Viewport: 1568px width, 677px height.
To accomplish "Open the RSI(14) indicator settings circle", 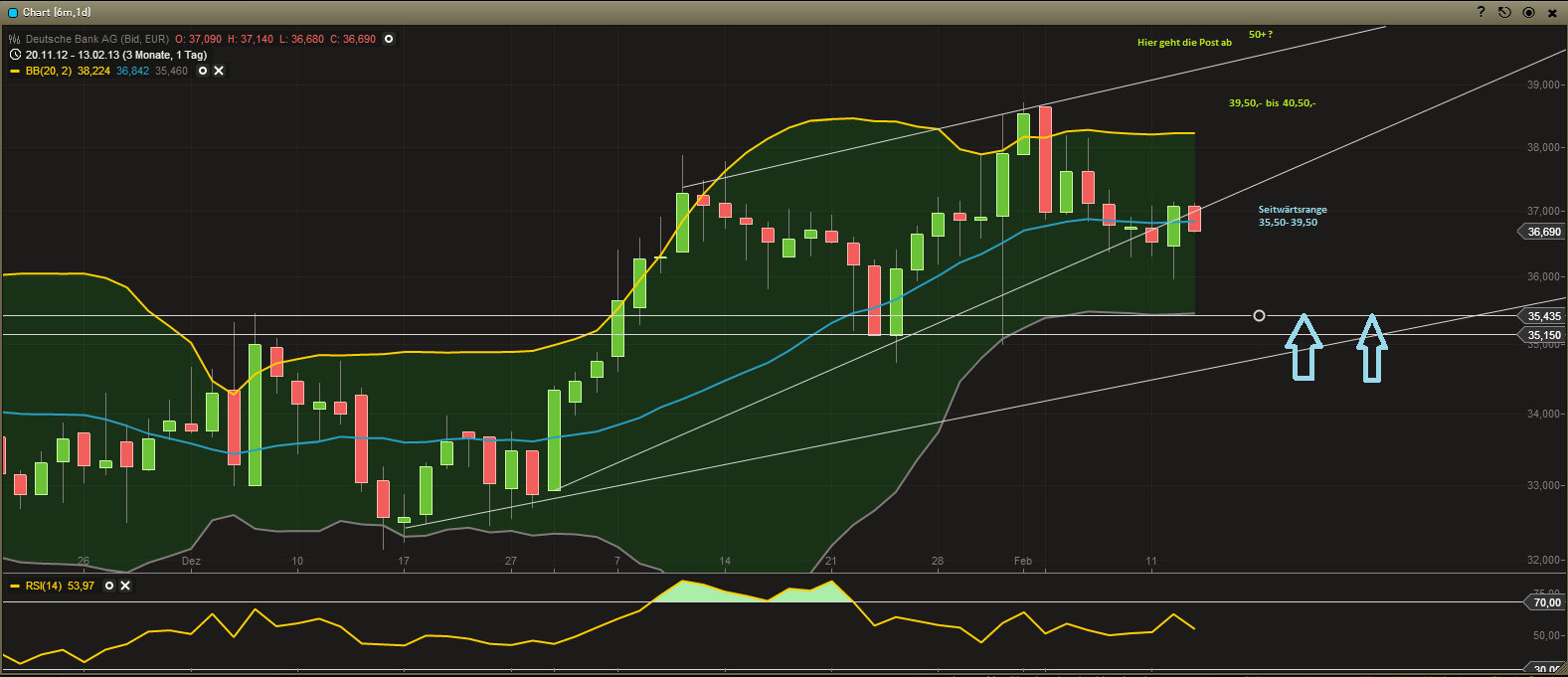I will [109, 586].
